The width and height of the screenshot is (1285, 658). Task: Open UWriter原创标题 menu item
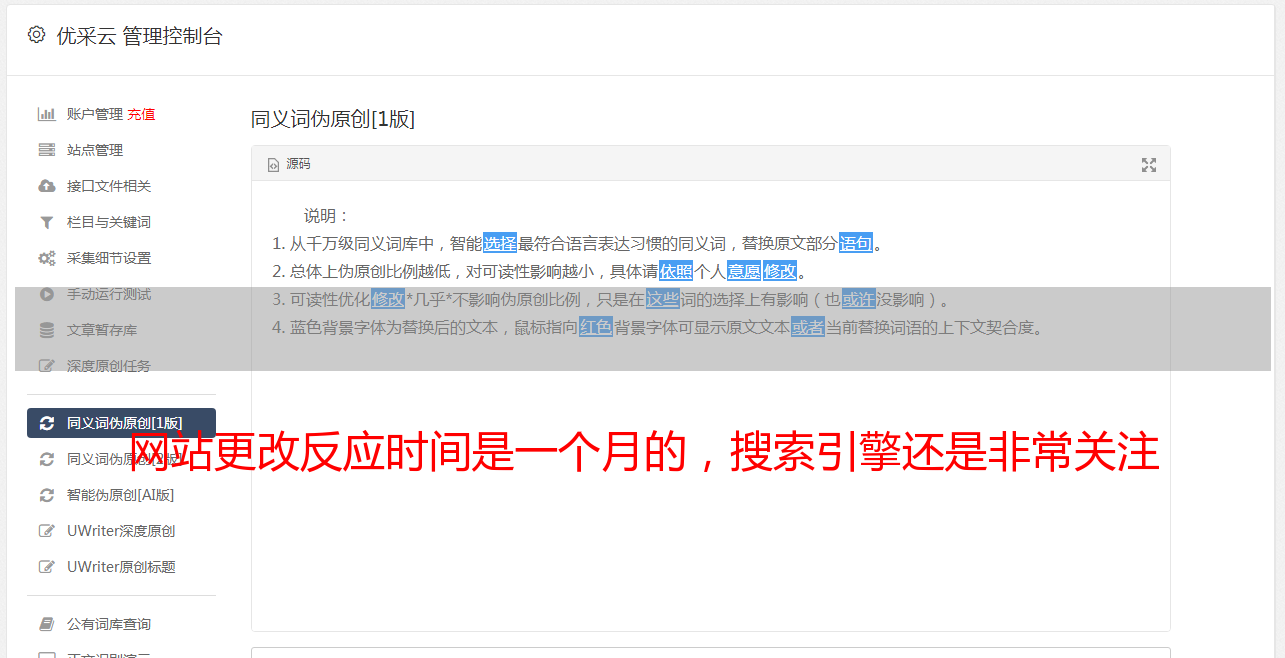point(121,567)
